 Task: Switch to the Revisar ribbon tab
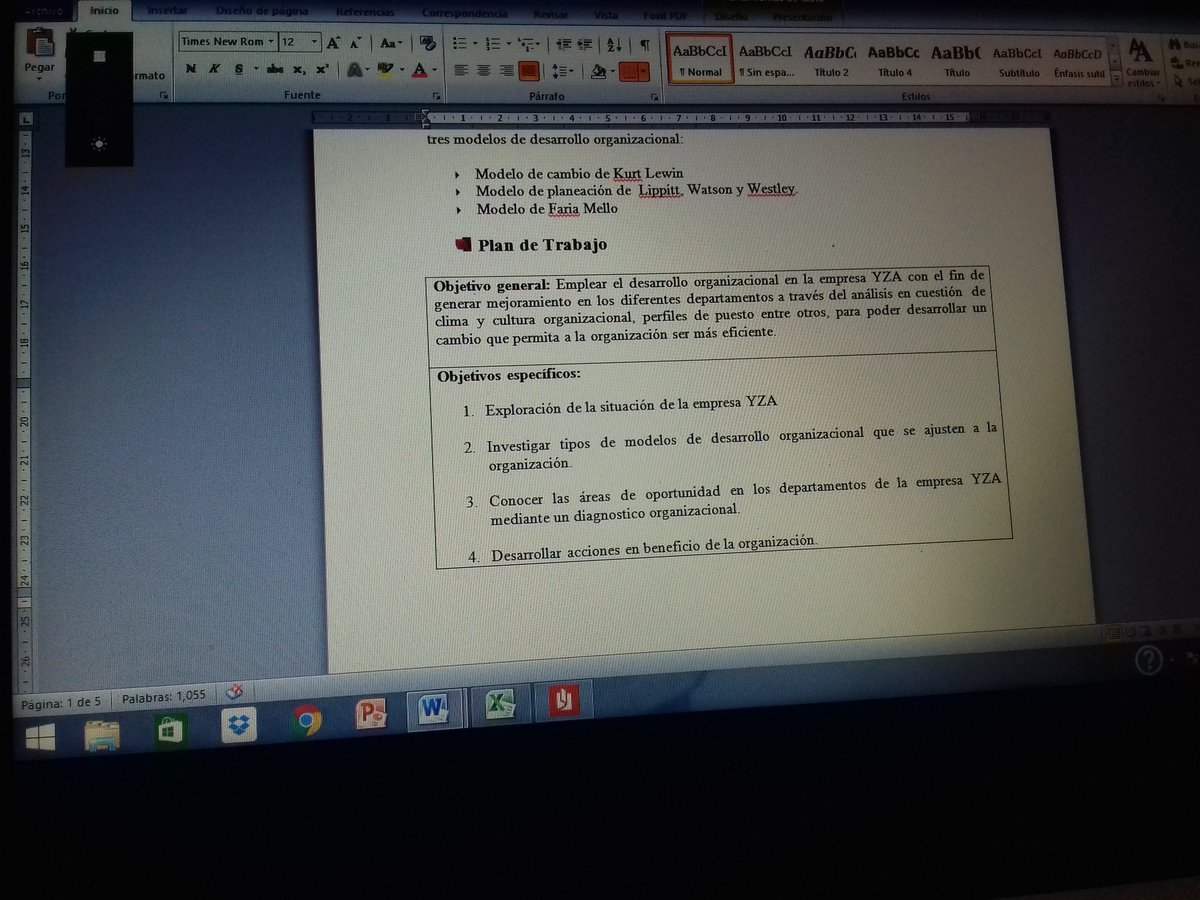point(550,14)
